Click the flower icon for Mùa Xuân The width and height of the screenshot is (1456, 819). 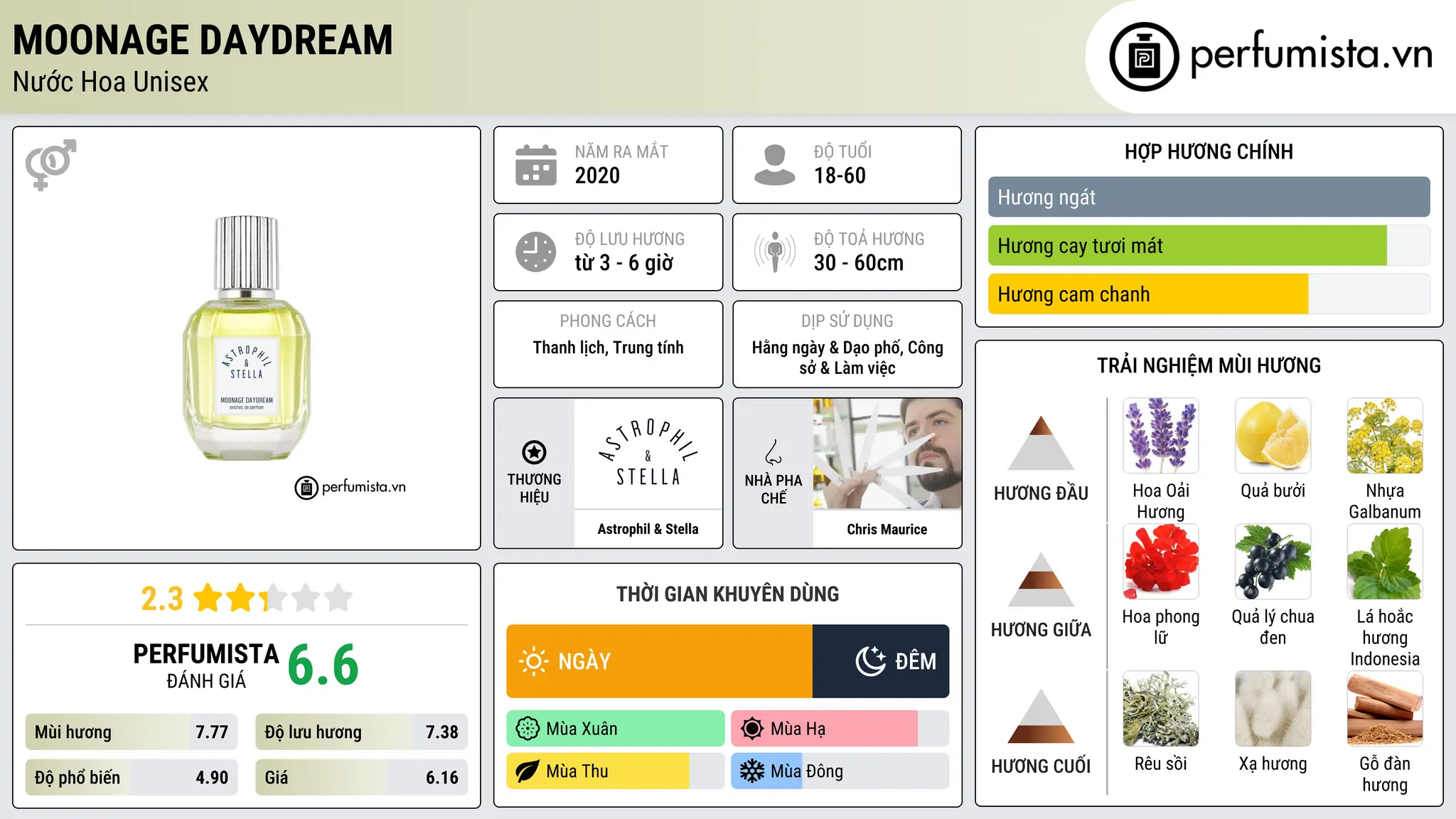point(528,729)
